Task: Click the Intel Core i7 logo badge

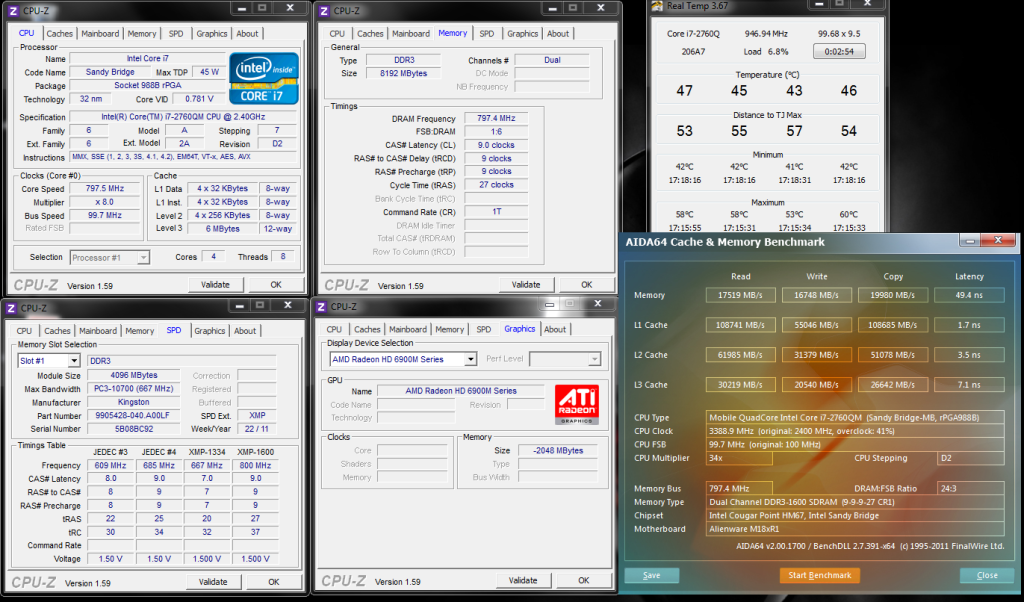Action: point(263,78)
